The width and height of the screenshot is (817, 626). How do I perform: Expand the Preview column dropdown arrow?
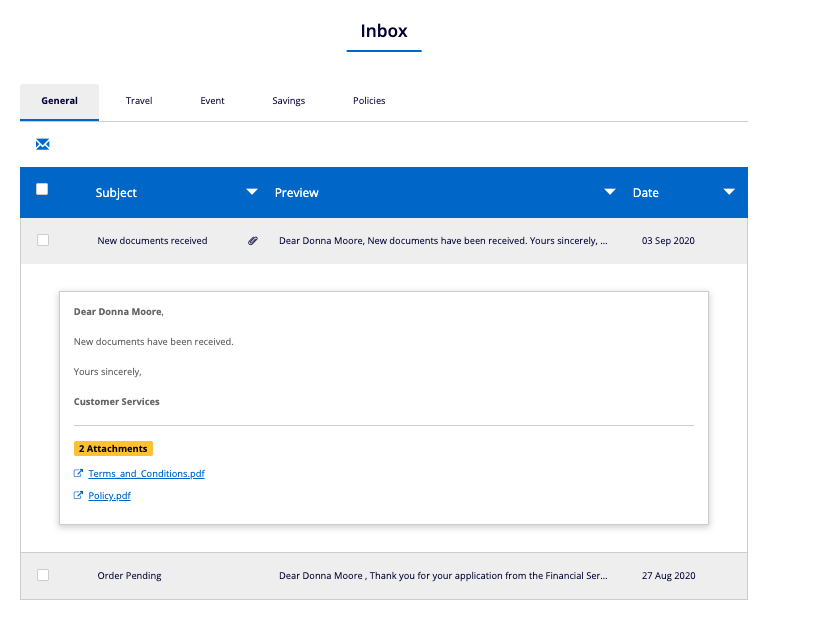[x=610, y=192]
